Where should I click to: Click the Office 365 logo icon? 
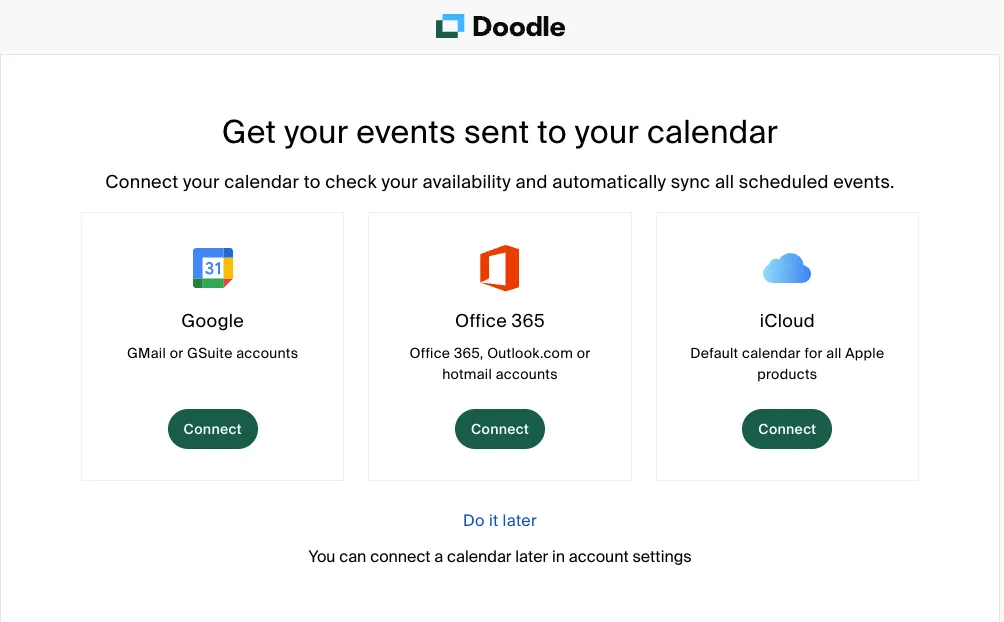tap(499, 268)
